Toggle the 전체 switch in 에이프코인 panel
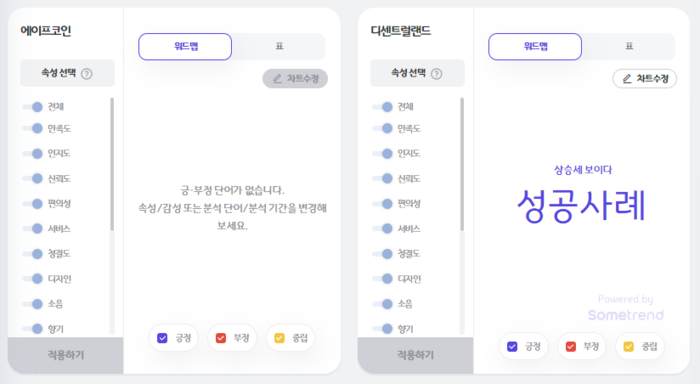 [x=33, y=107]
